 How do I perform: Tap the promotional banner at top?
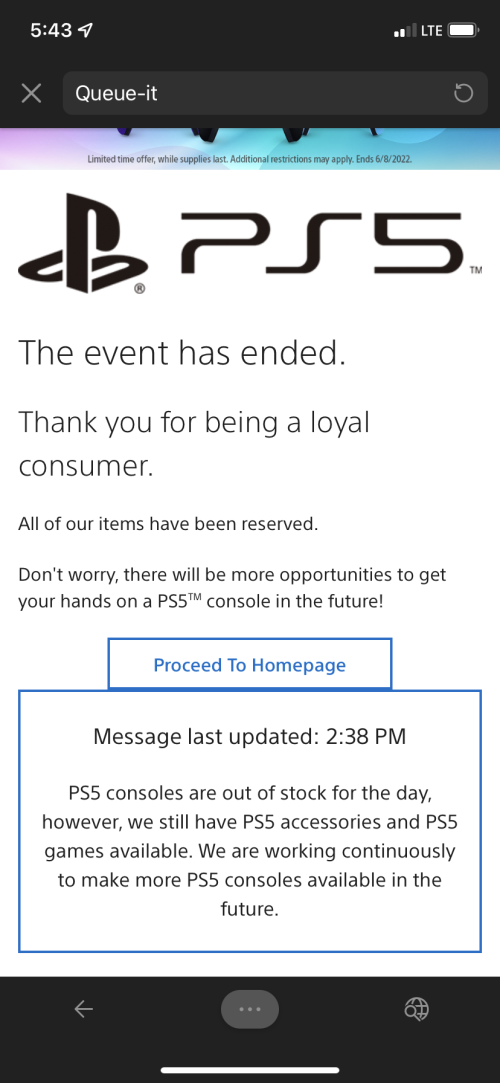pyautogui.click(x=250, y=148)
